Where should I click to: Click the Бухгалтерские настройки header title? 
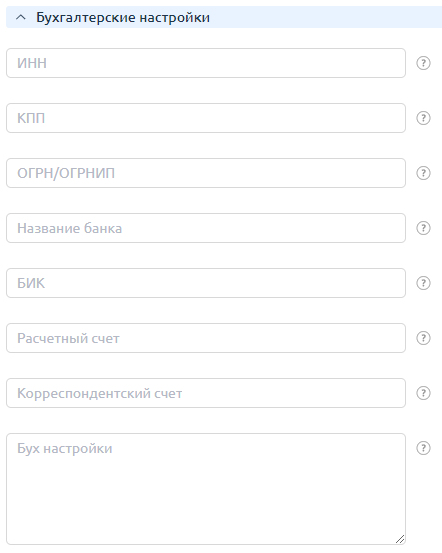pos(123,17)
